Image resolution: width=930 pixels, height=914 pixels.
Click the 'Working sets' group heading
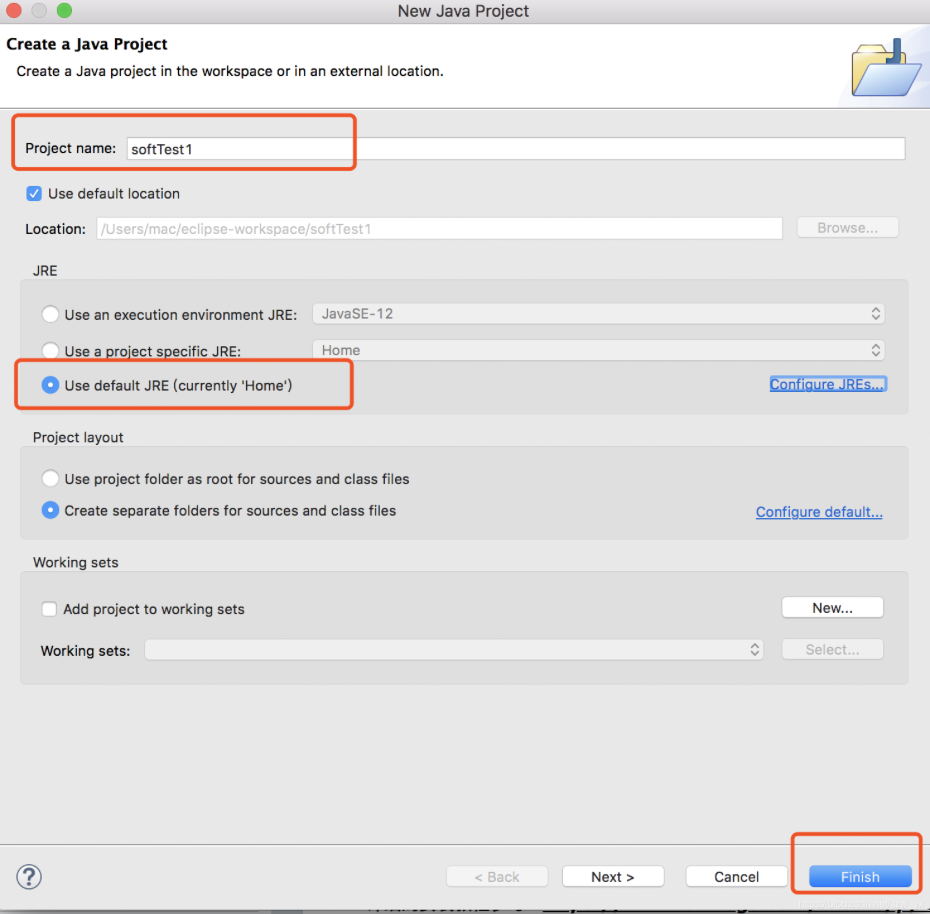75,562
